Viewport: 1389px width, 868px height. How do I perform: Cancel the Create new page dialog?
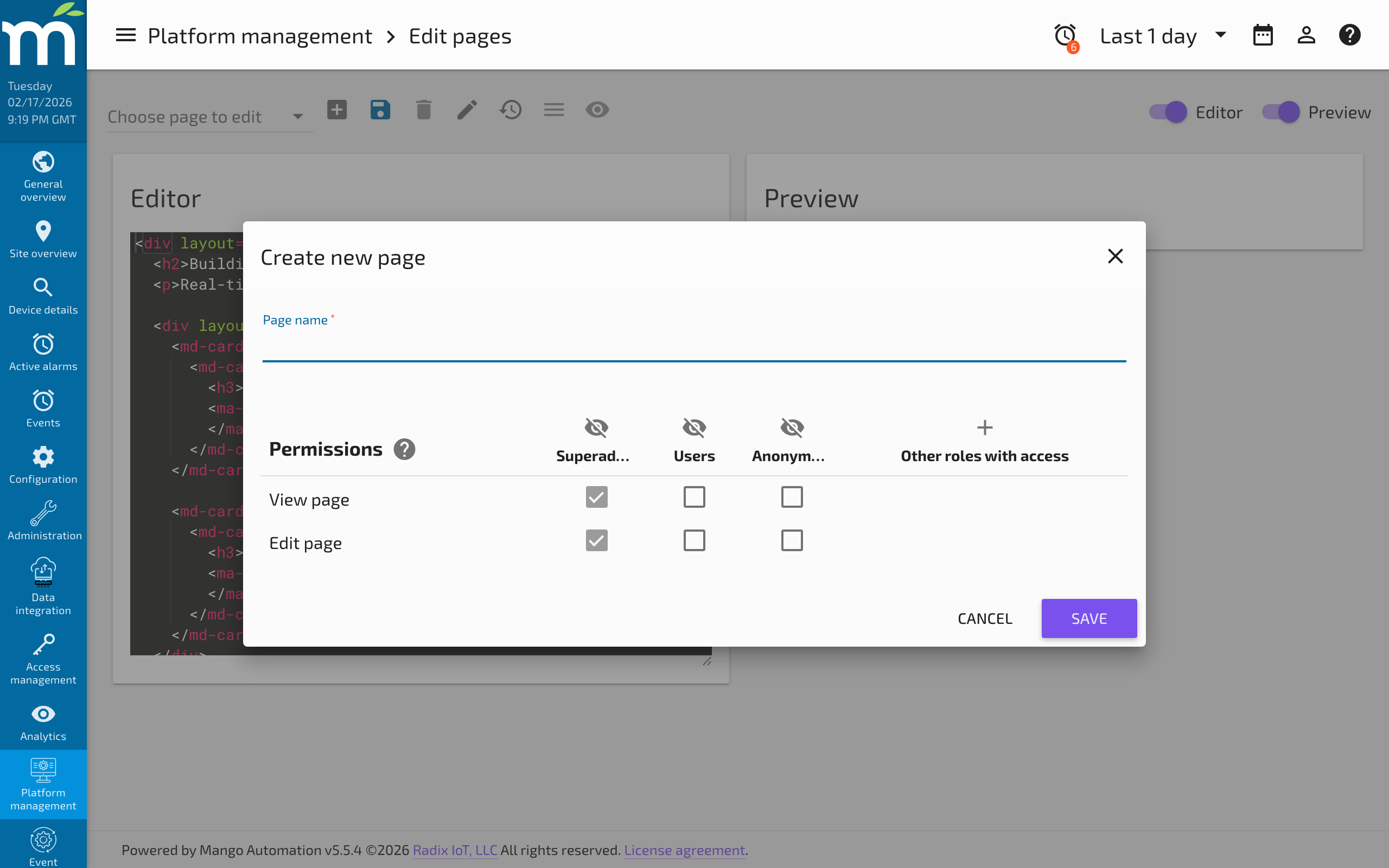[x=984, y=618]
